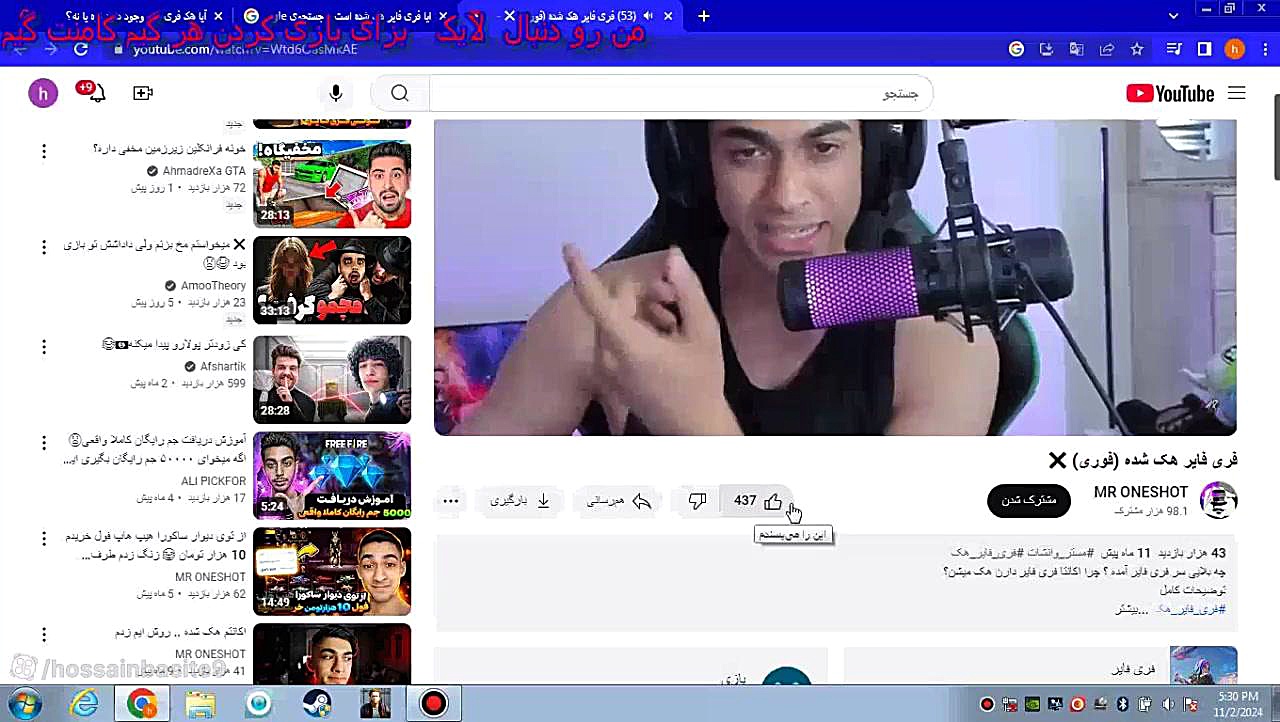Image resolution: width=1280 pixels, height=722 pixels.
Task: Open options for 62K-view MR ONESHOT video
Action: click(44, 539)
